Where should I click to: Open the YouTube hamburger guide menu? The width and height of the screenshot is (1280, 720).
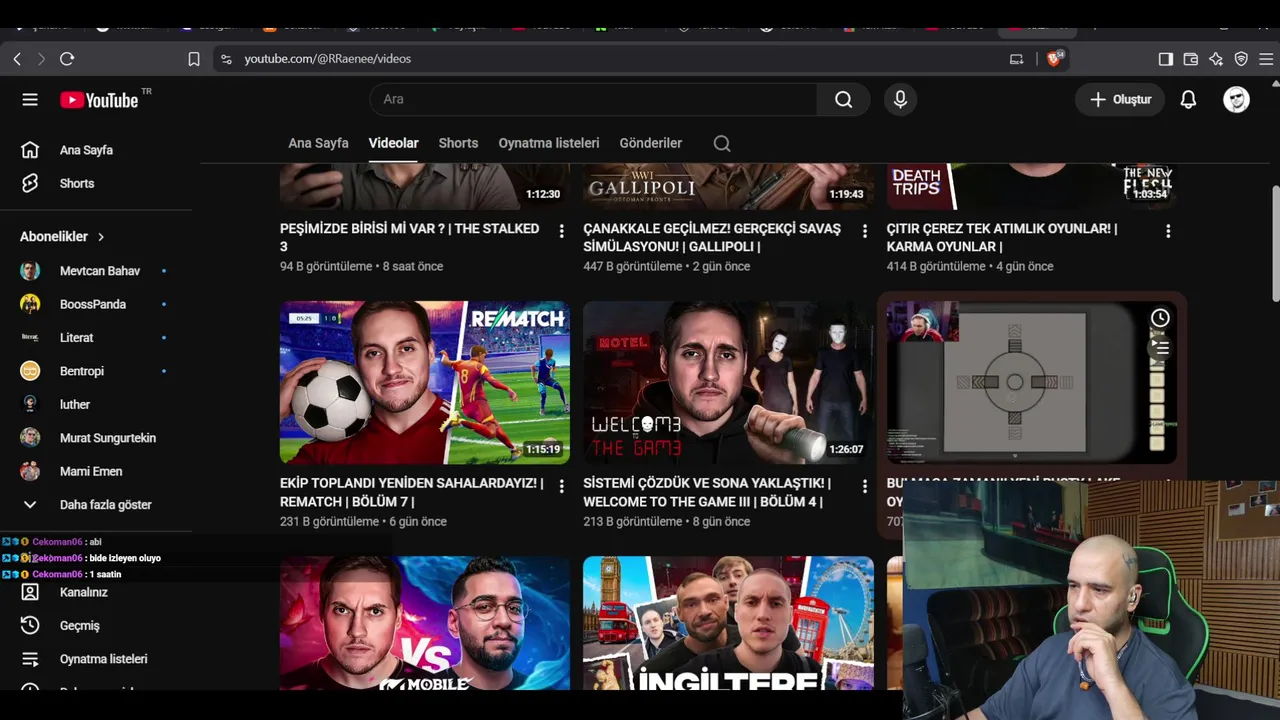(30, 99)
